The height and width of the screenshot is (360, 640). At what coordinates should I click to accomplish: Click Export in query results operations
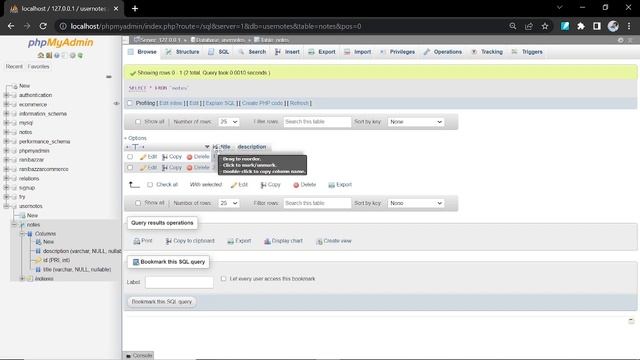tap(239, 241)
